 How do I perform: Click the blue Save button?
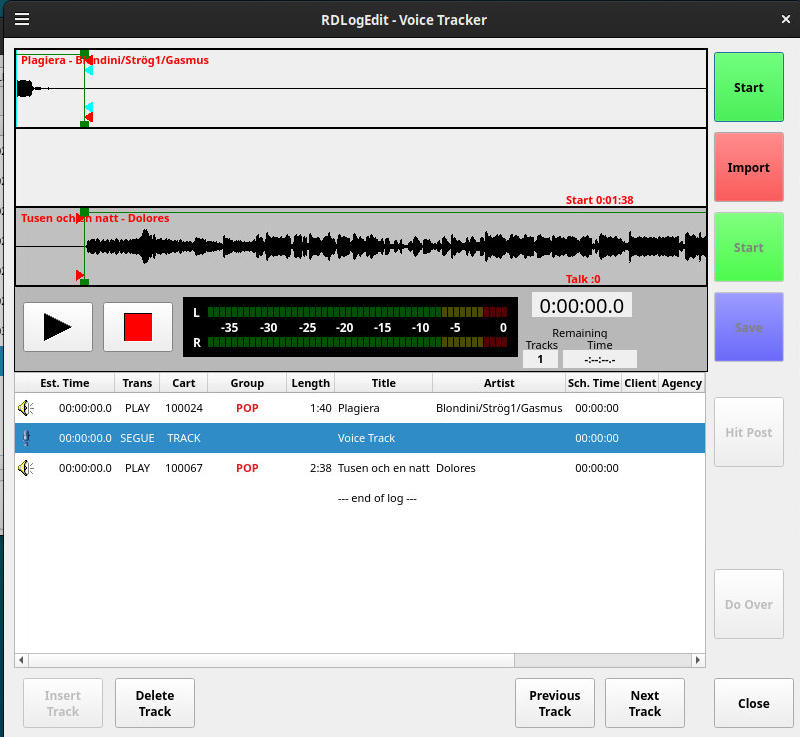click(x=748, y=327)
